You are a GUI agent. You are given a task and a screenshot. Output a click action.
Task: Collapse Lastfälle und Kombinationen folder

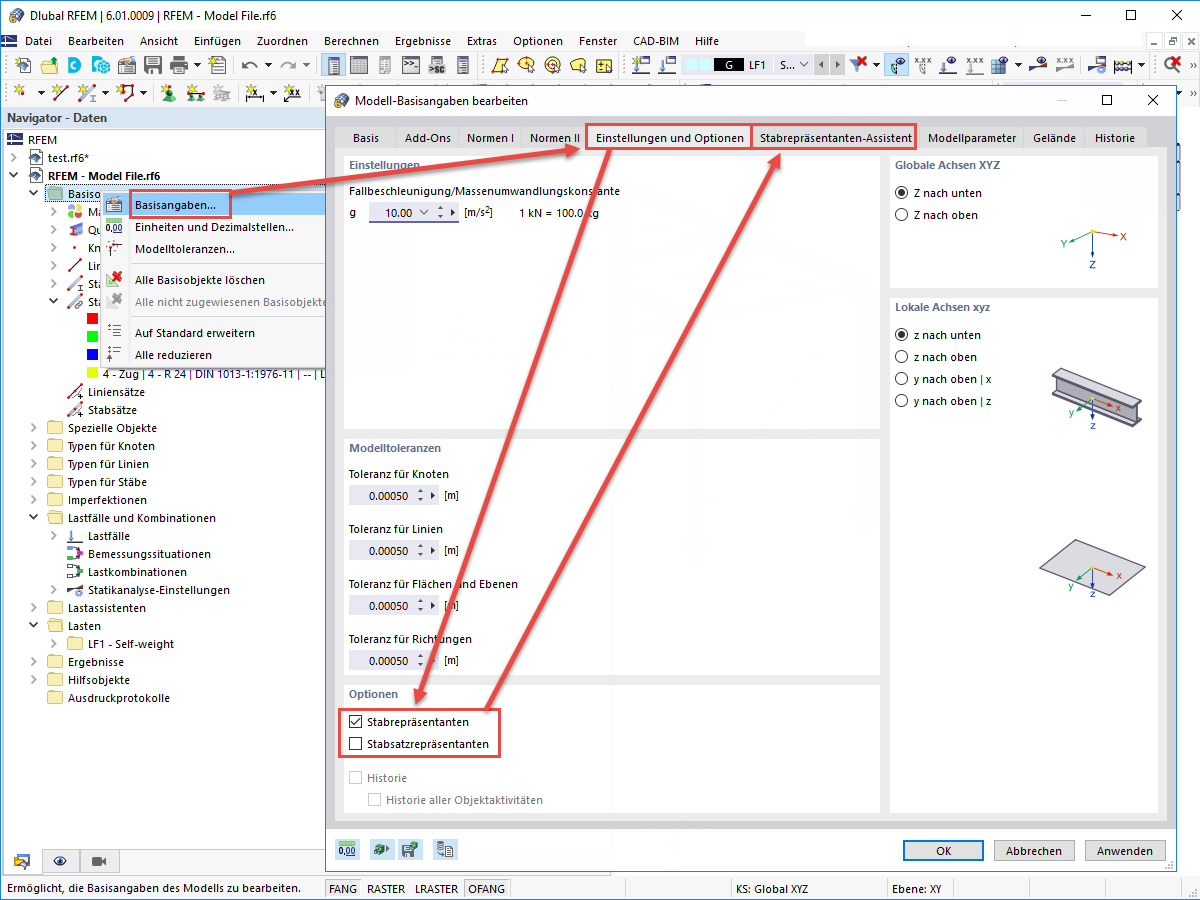click(34, 518)
